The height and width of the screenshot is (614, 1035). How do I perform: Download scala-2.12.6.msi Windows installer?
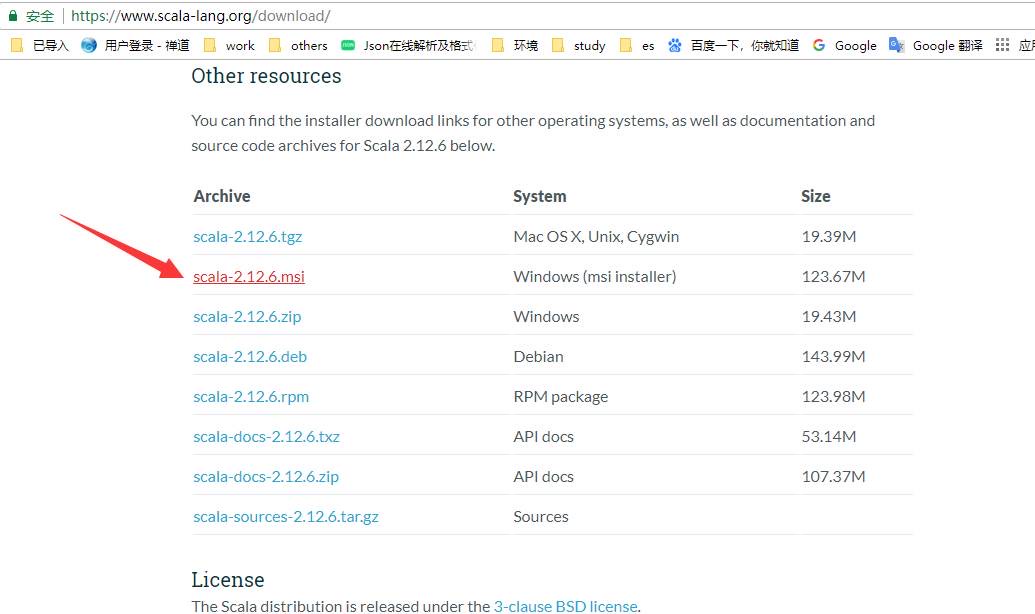coord(249,276)
